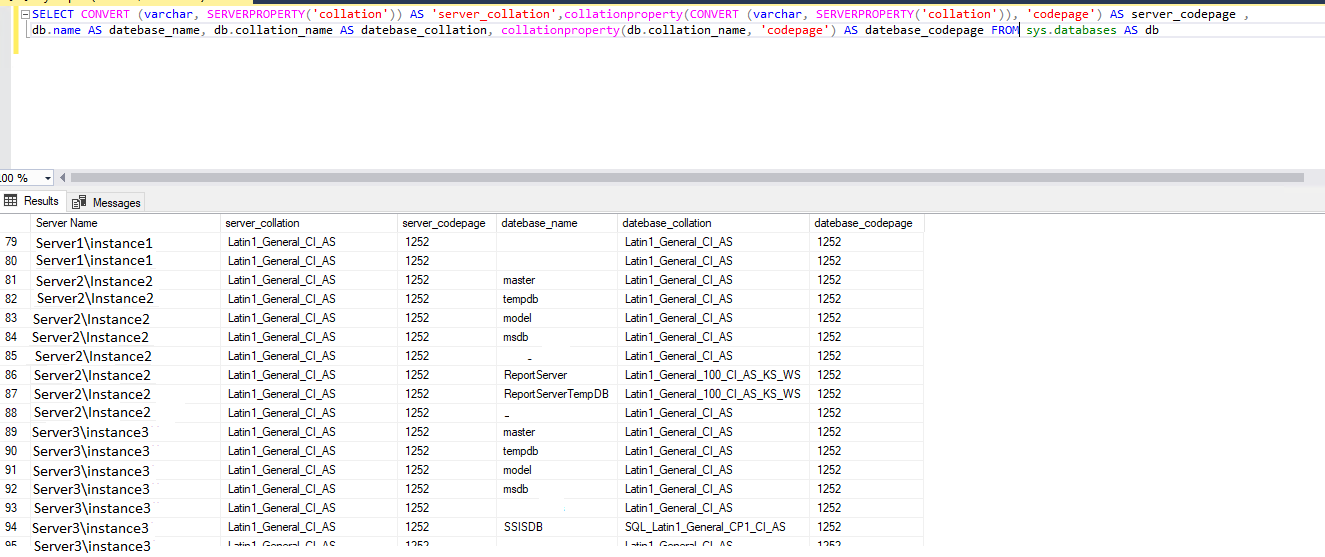Open the zoom percentage dropdown
Screen dimensions: 1325x557
pyautogui.click(x=47, y=178)
